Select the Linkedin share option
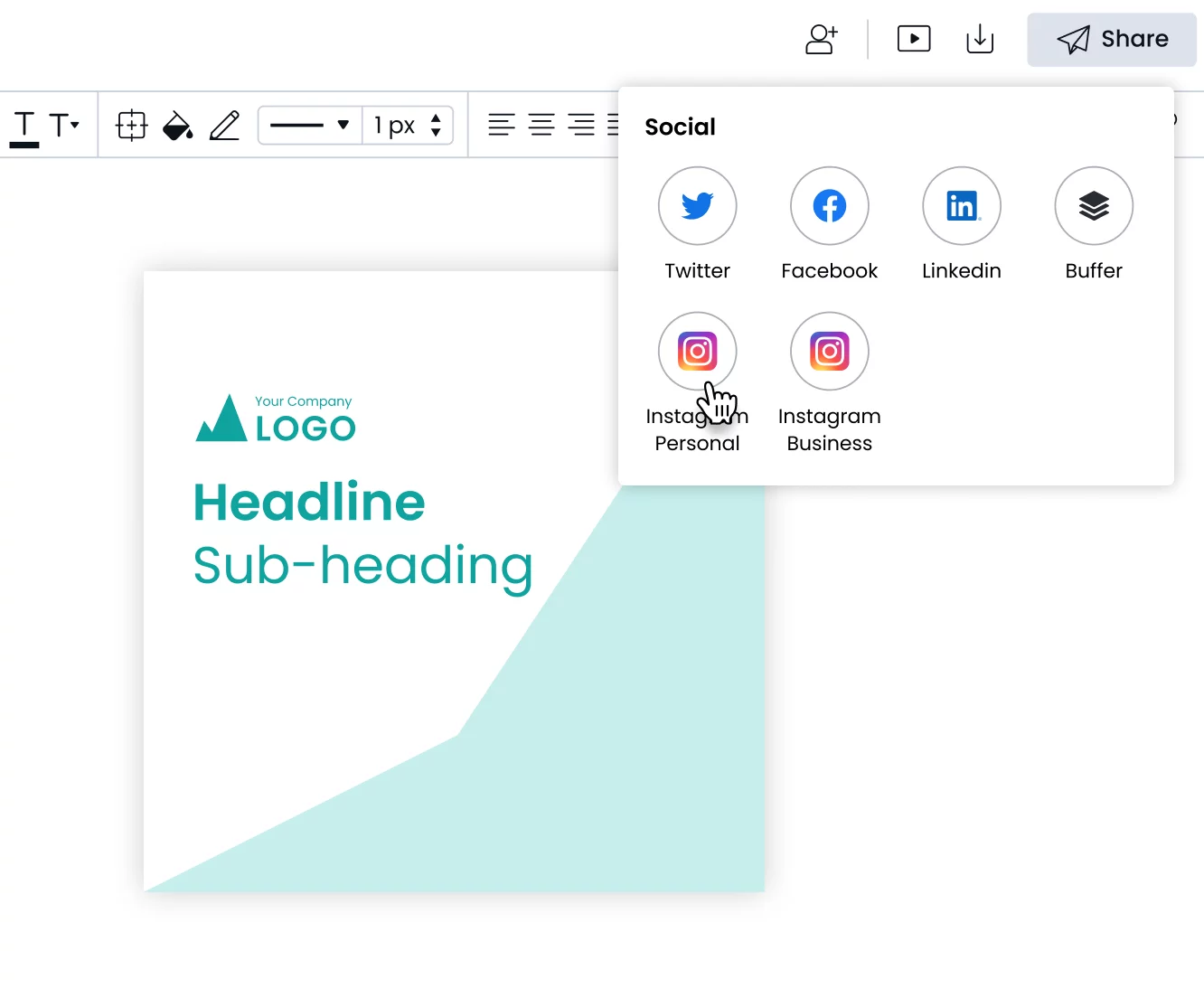The image size is (1204, 998). pos(961,206)
